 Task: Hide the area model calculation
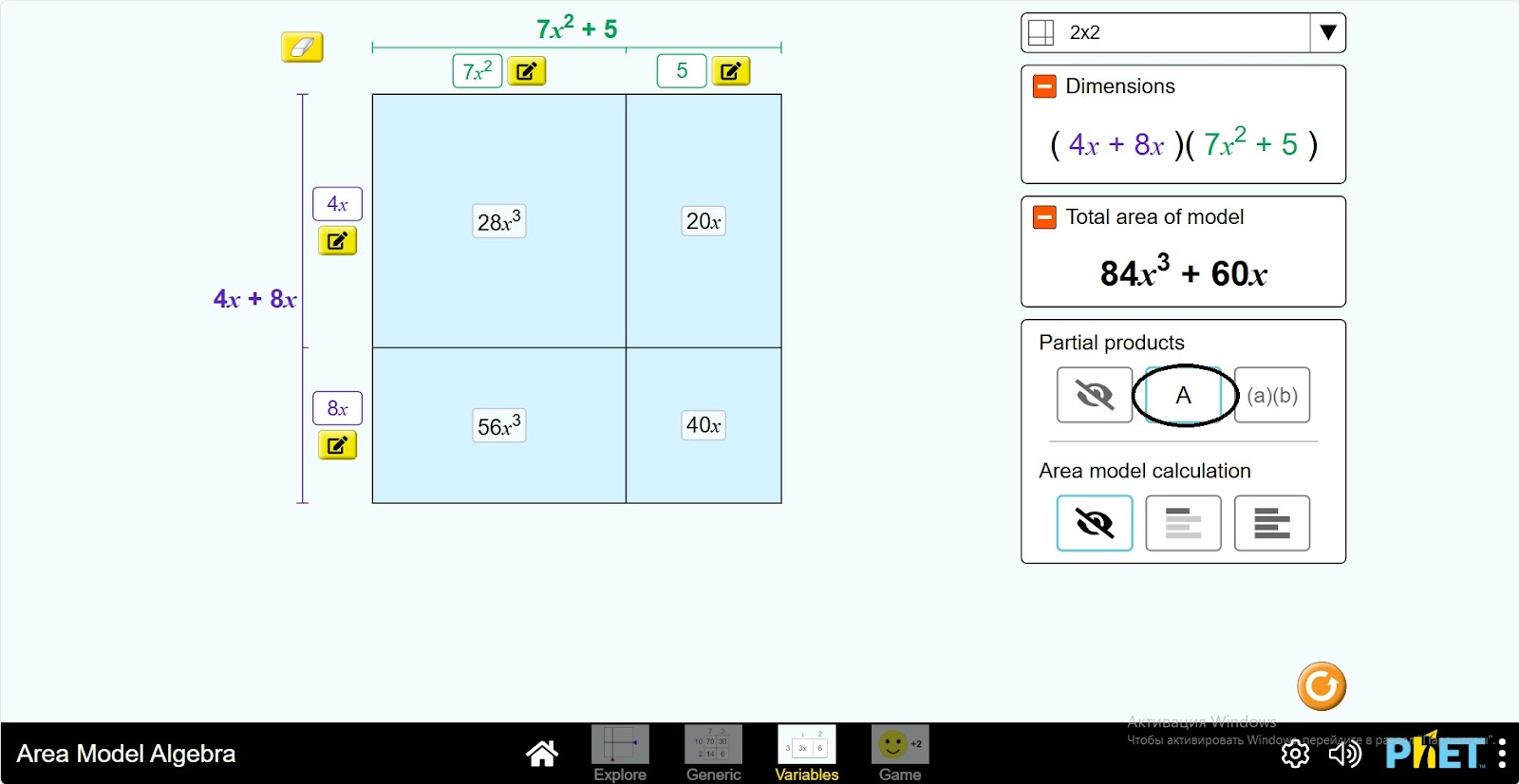click(1094, 523)
